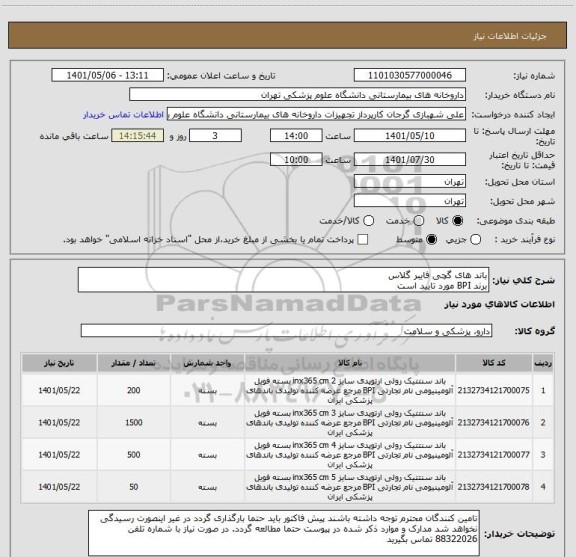Image resolution: width=576 pixels, height=557 pixels.
Task: Click the کد کالا column header
Action: point(494,363)
